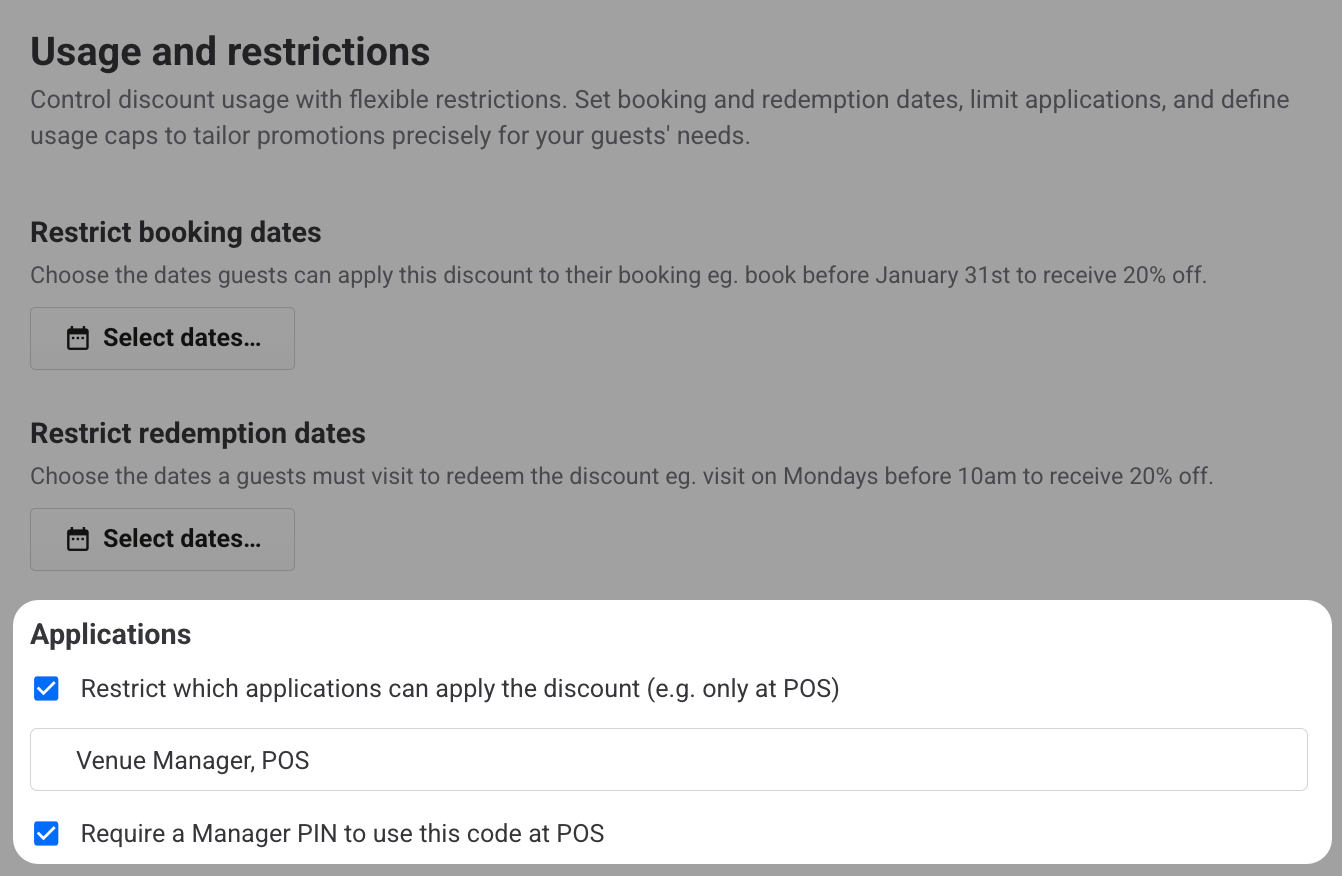Click redemption description about Mondays before 10am

pos(621,476)
